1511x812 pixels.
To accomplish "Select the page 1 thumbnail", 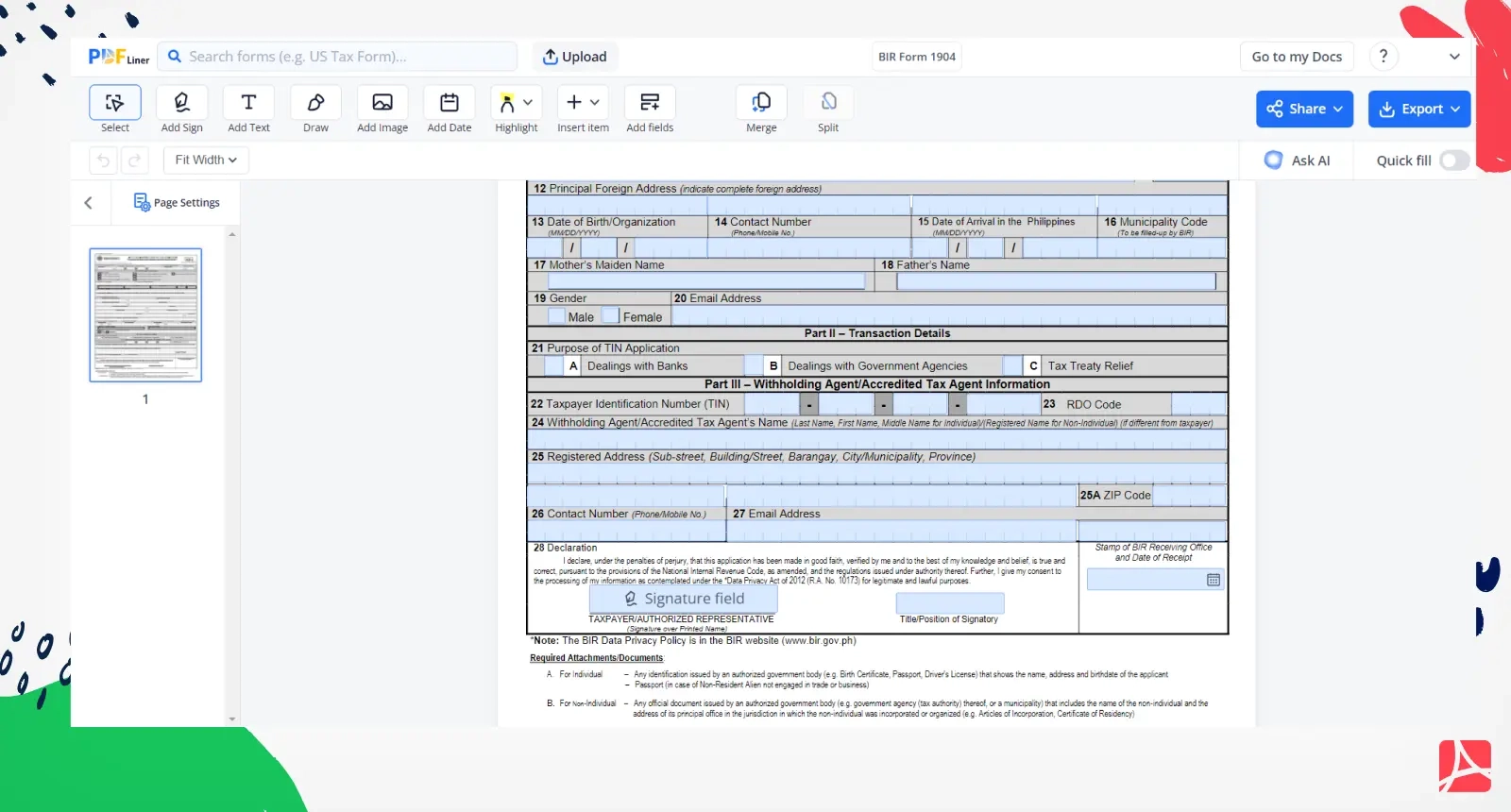I will pos(145,315).
